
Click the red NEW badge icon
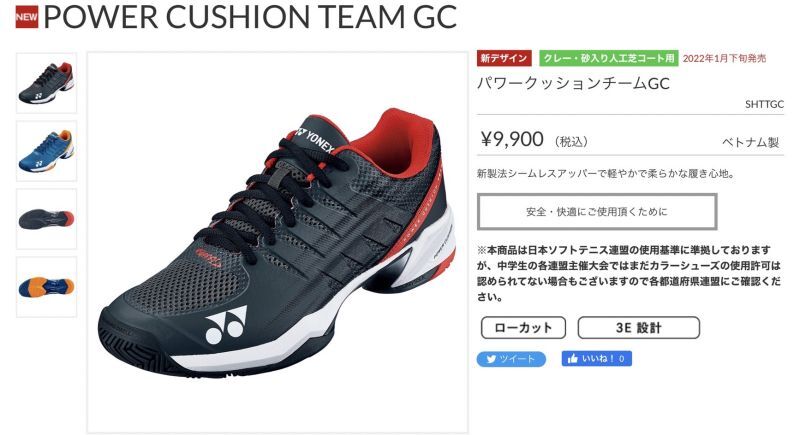(x=27, y=17)
